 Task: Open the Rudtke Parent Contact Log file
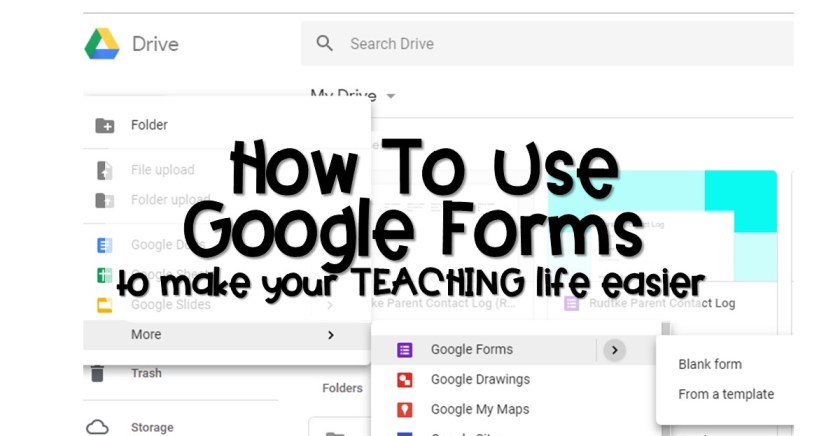650,304
